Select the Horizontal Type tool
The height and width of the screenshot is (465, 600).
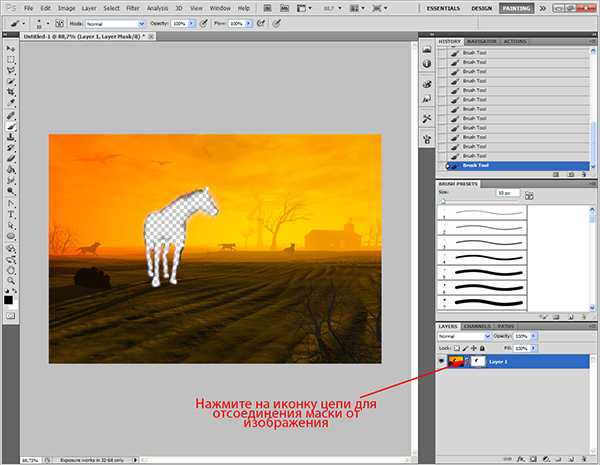coord(11,215)
